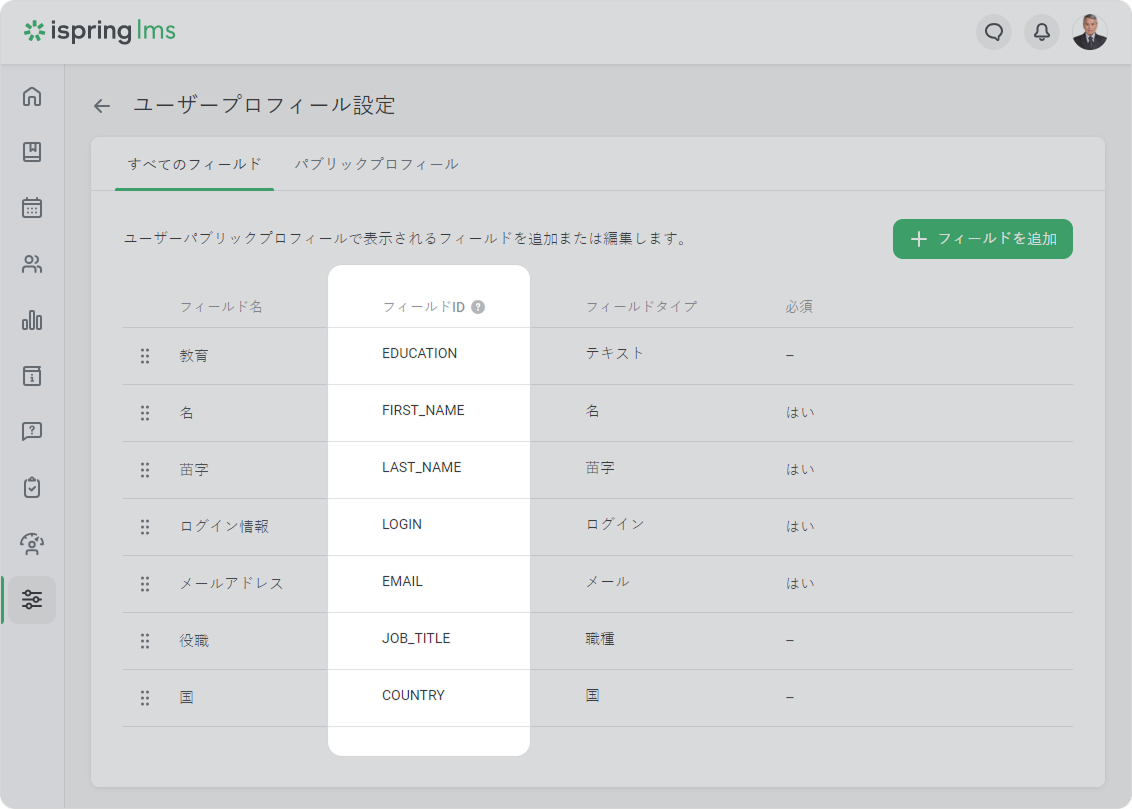This screenshot has height=809, width=1132.
Task: Open the user avatar profile menu
Action: 1089,32
